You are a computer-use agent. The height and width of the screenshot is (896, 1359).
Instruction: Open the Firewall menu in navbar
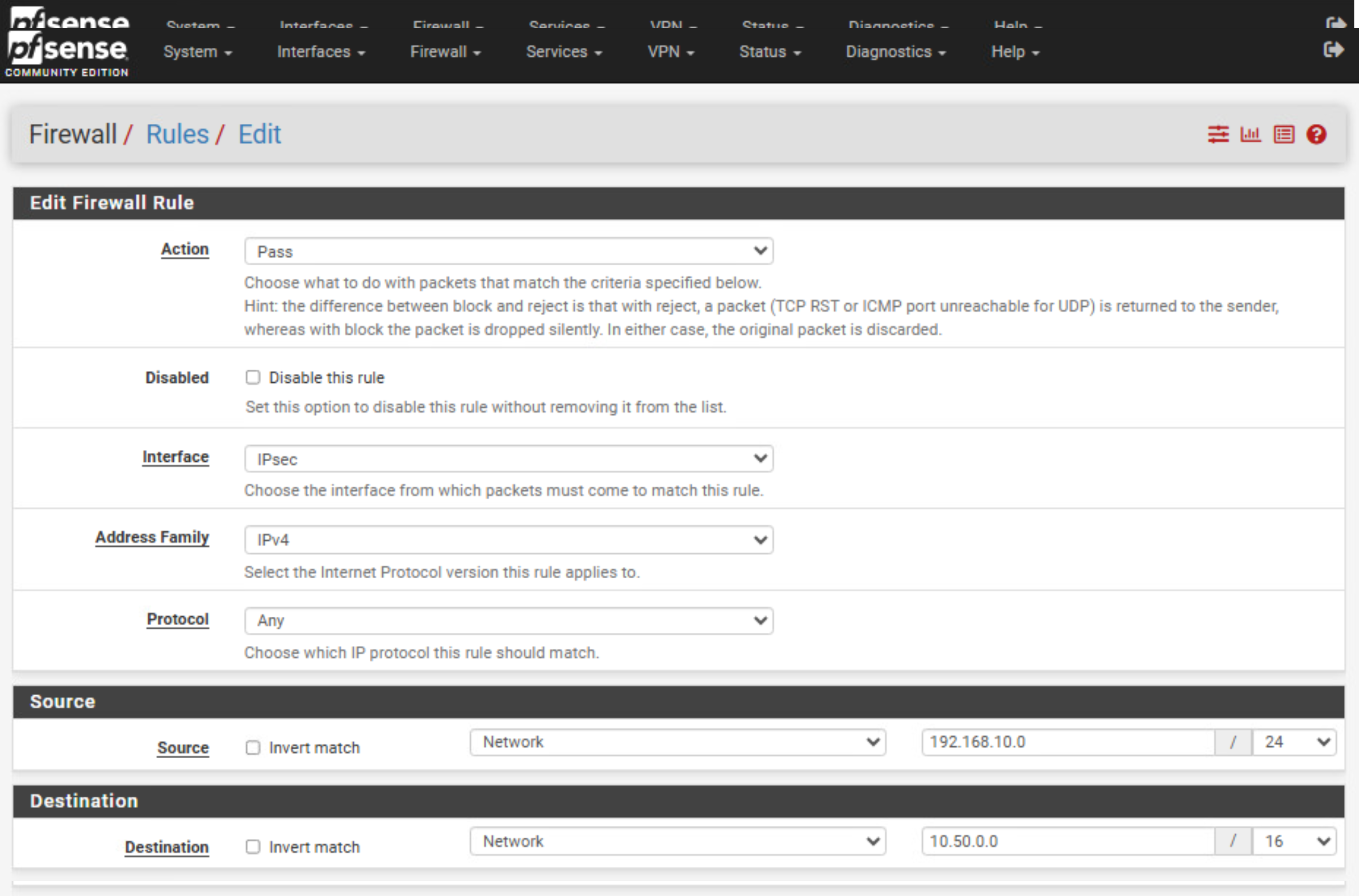point(445,52)
